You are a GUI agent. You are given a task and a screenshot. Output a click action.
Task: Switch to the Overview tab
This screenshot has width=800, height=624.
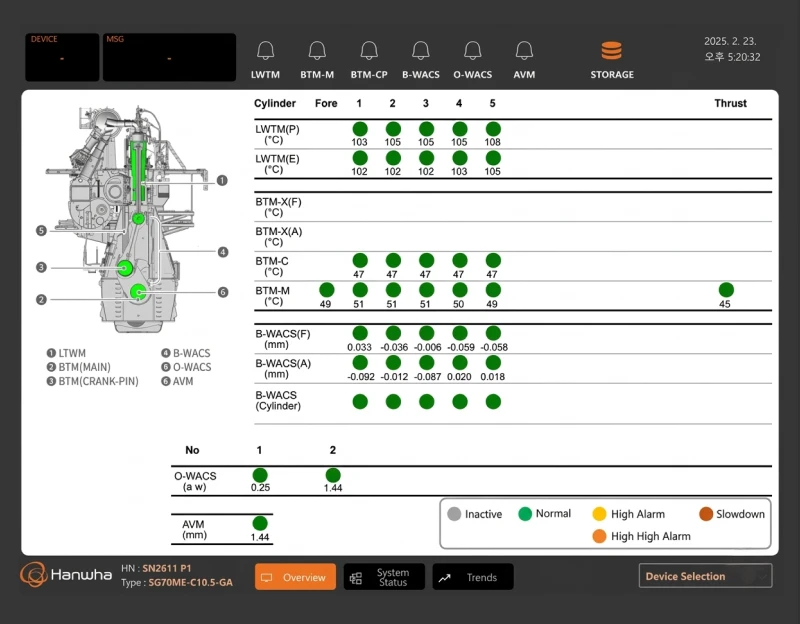pos(295,577)
